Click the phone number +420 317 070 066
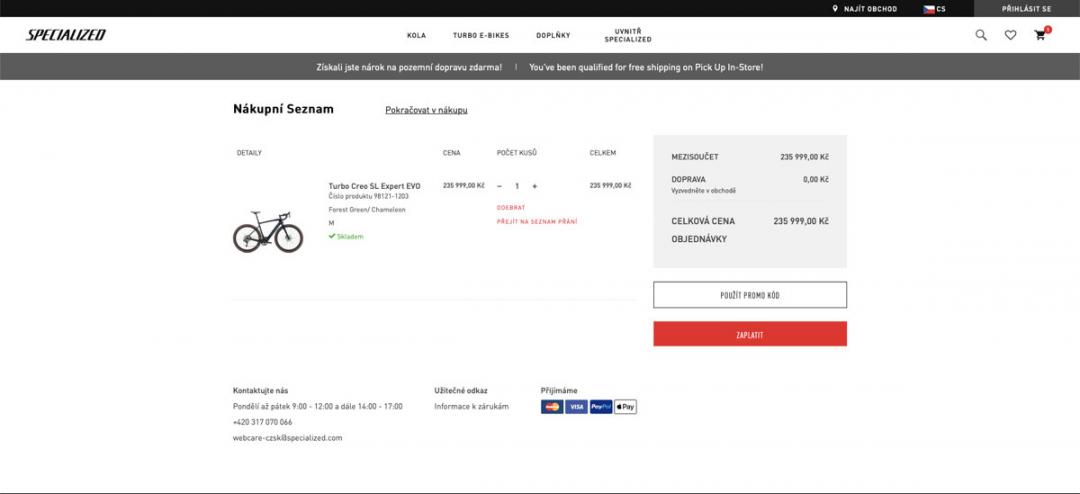Screen dimensions: 1080x494 262,422
